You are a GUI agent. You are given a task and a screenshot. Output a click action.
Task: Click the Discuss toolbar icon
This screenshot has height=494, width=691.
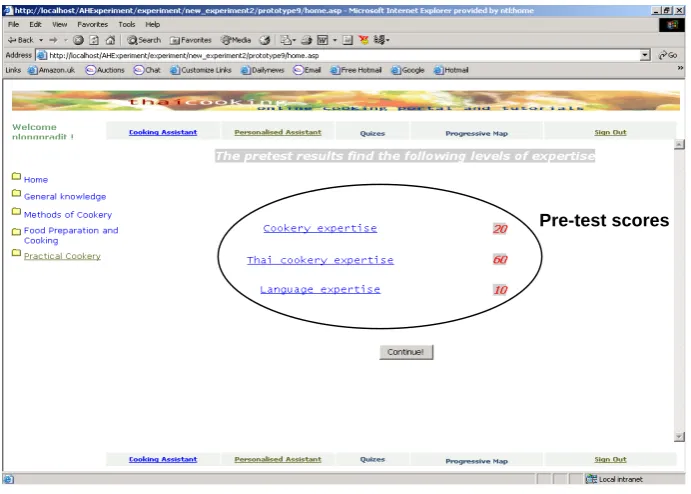point(348,40)
